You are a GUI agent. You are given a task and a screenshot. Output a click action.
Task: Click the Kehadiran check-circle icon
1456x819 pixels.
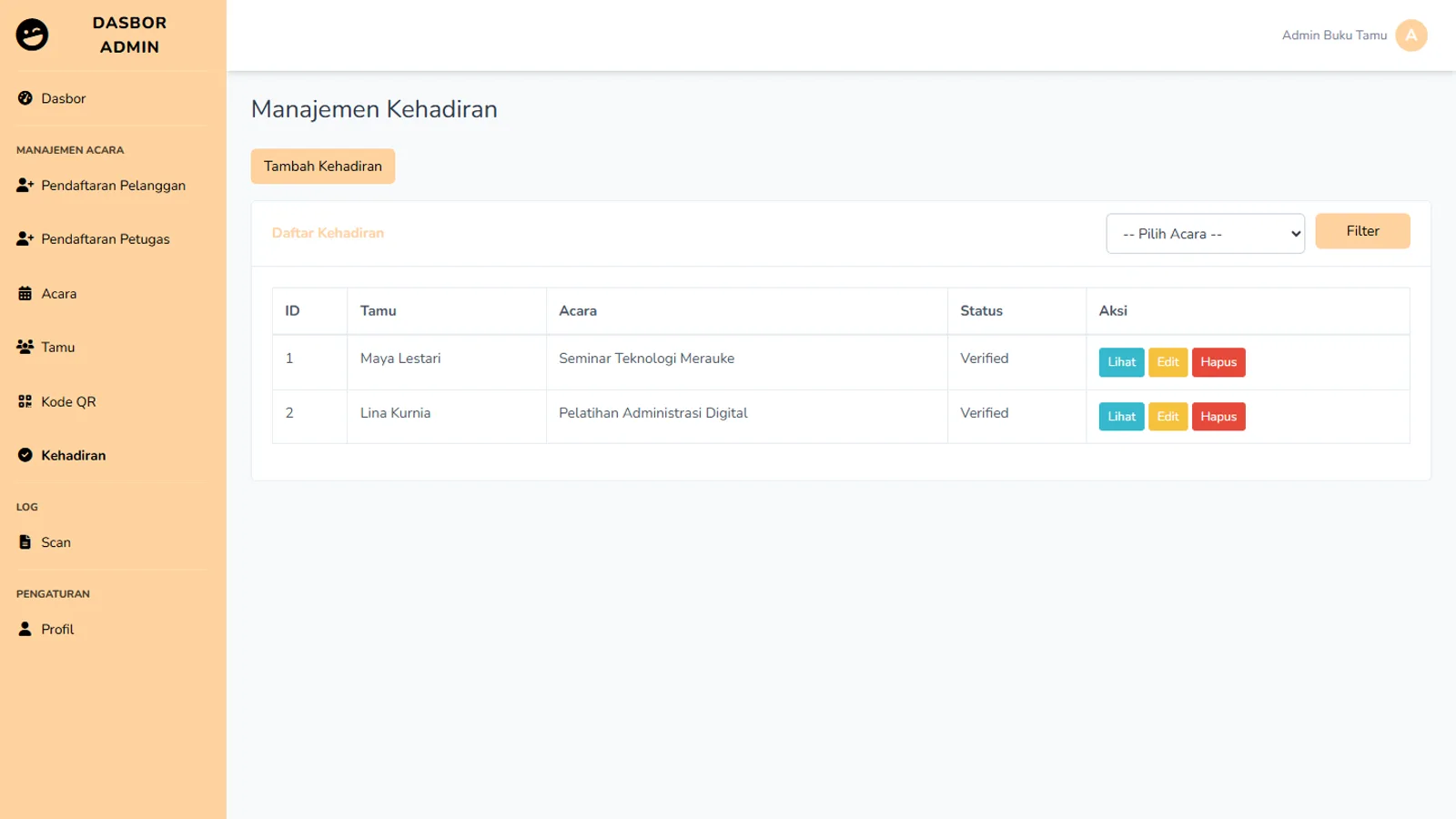click(25, 455)
